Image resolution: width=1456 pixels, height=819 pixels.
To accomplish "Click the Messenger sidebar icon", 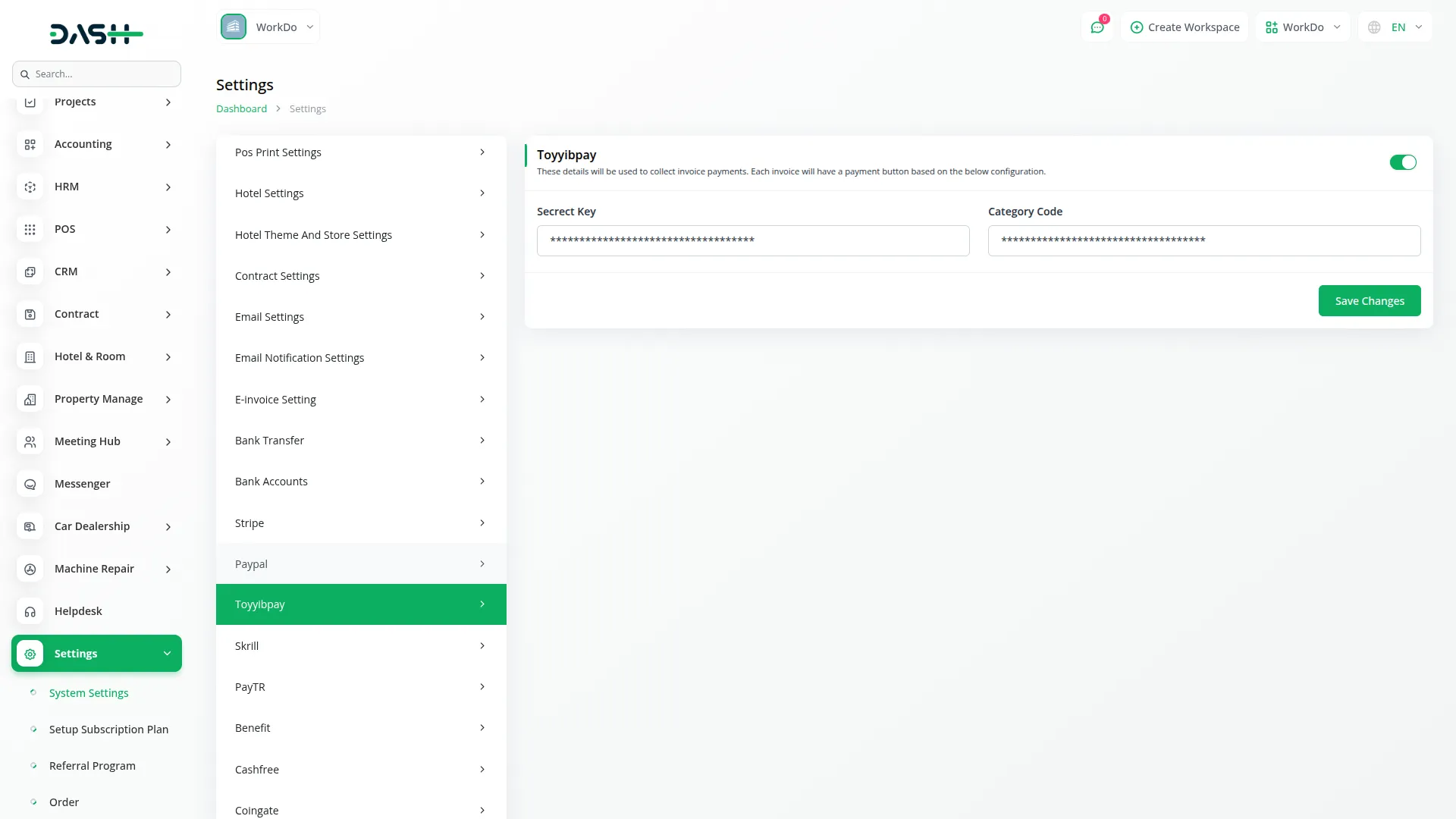I will click(30, 484).
